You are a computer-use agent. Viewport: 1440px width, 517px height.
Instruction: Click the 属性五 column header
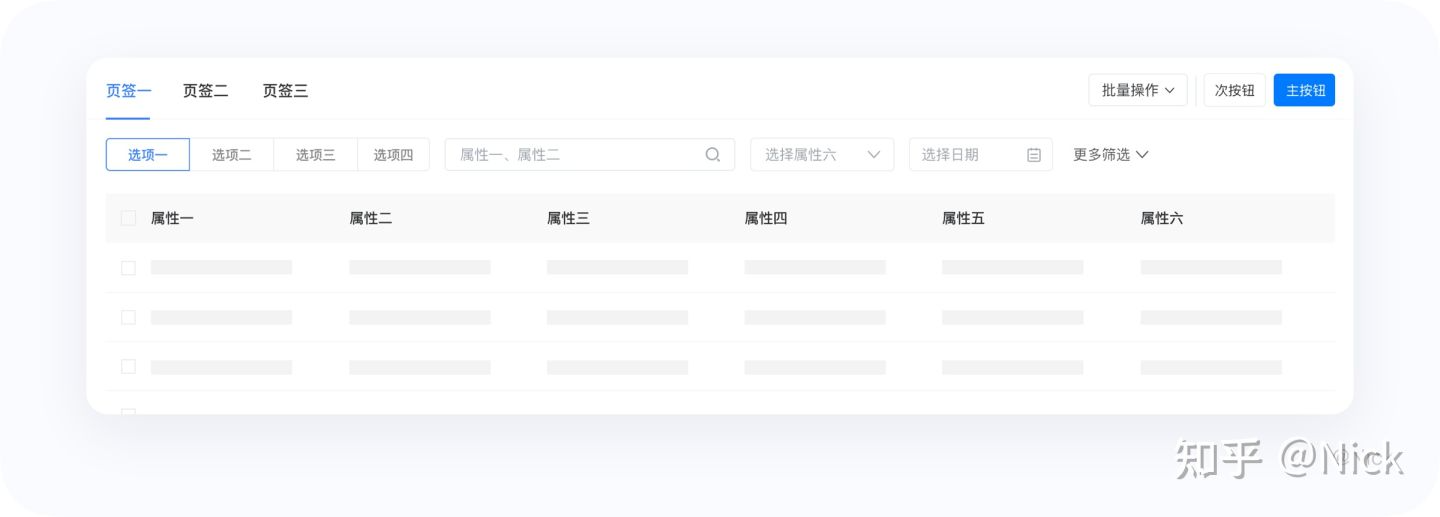click(963, 218)
